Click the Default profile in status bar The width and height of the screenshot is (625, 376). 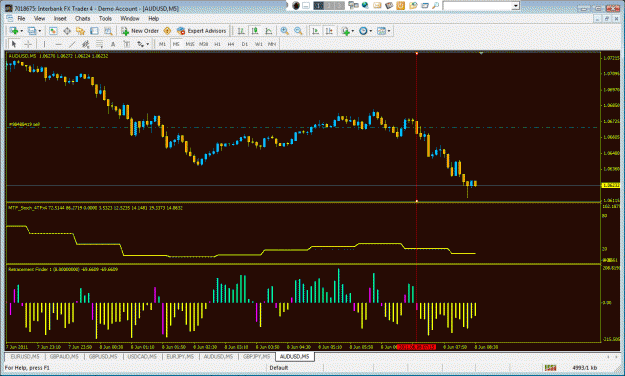click(279, 368)
